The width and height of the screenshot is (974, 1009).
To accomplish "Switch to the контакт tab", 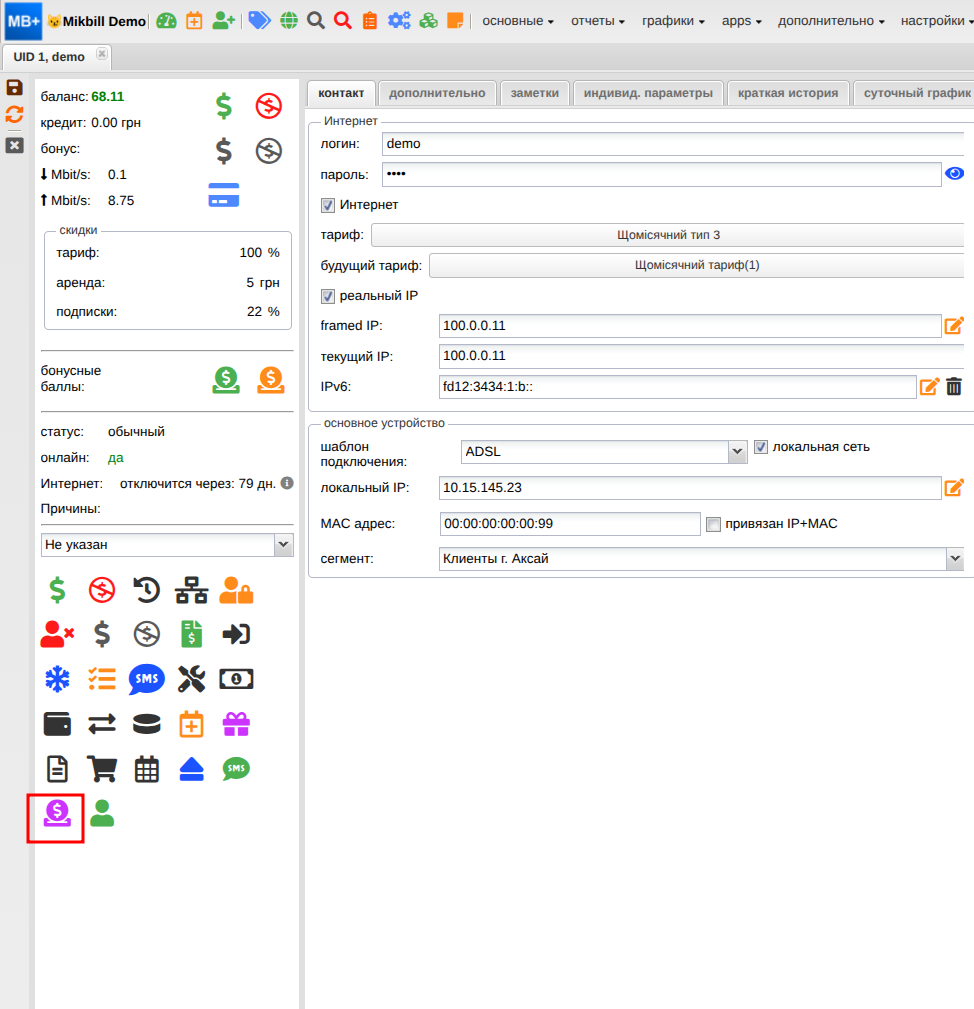I will 341,93.
